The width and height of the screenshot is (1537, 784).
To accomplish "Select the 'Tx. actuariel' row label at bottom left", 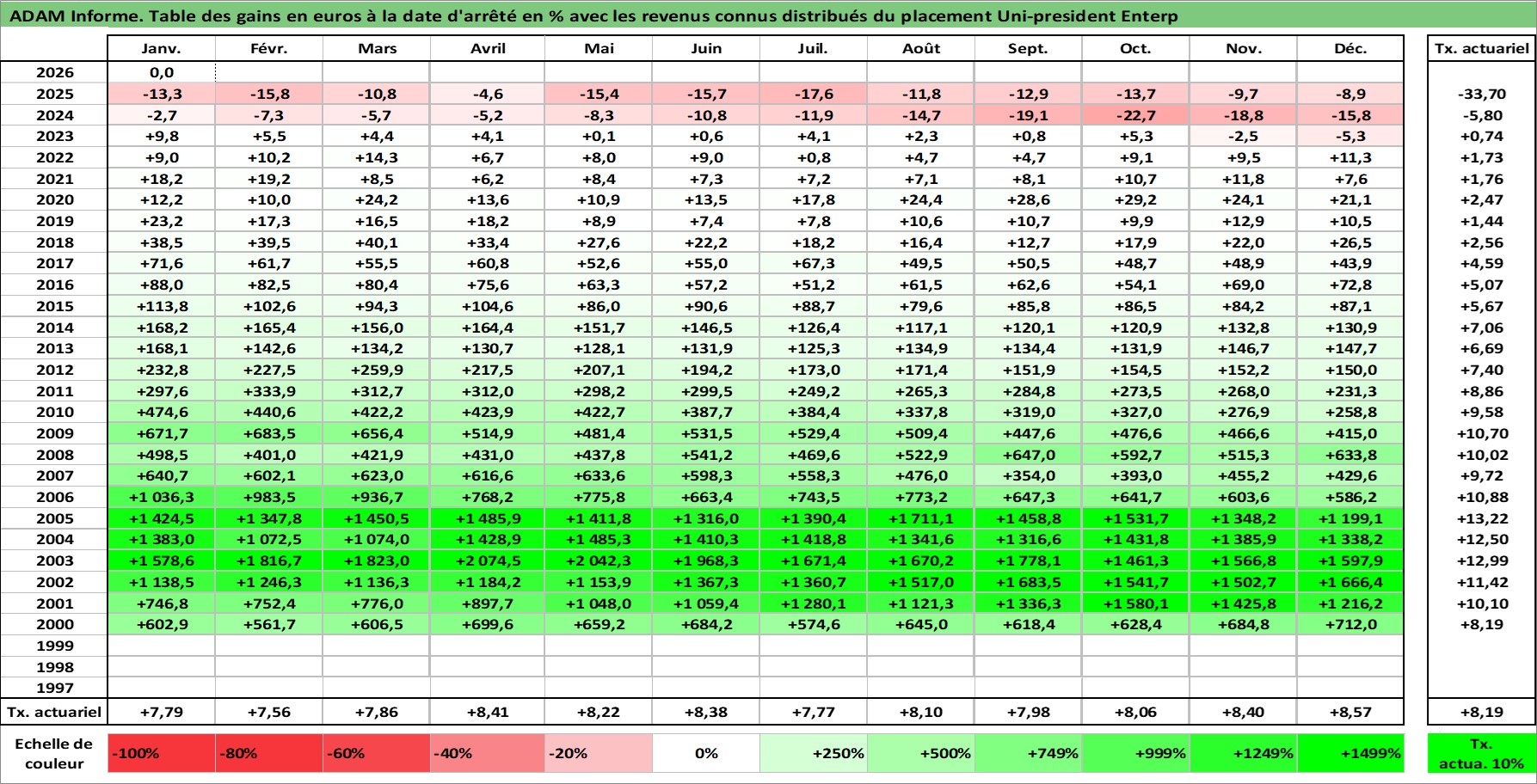I will (54, 712).
